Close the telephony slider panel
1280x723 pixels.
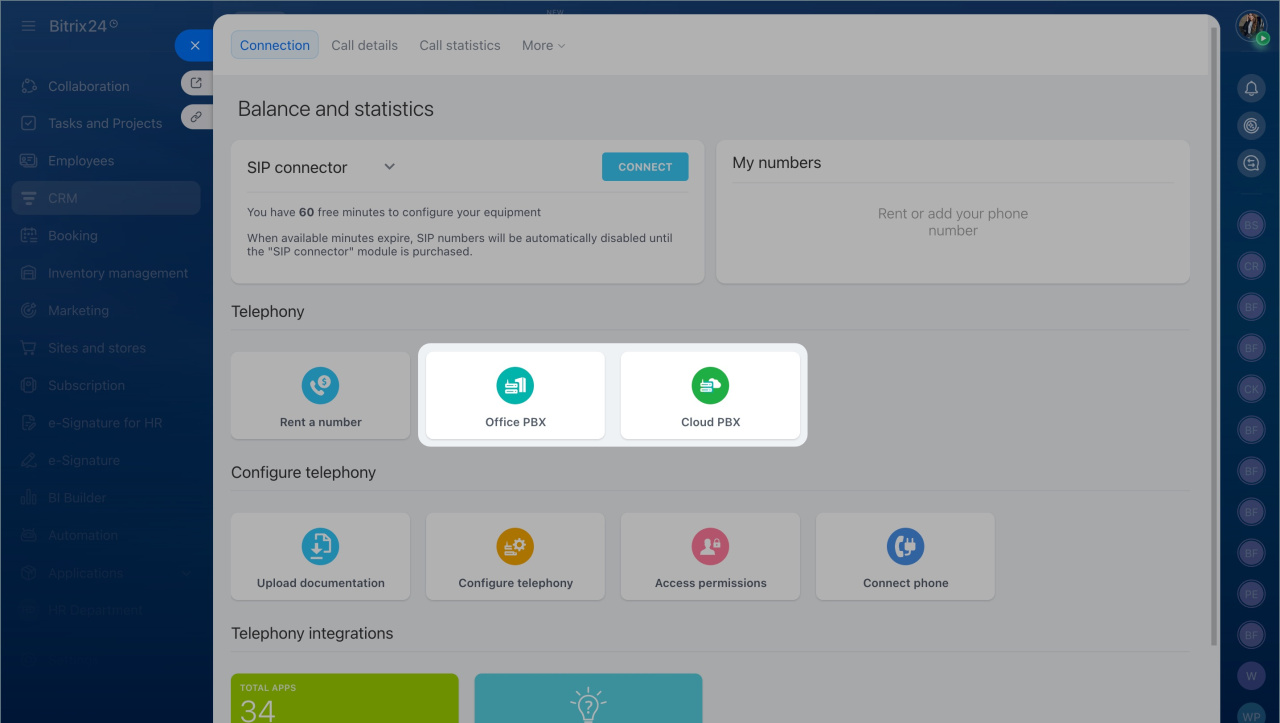tap(195, 45)
